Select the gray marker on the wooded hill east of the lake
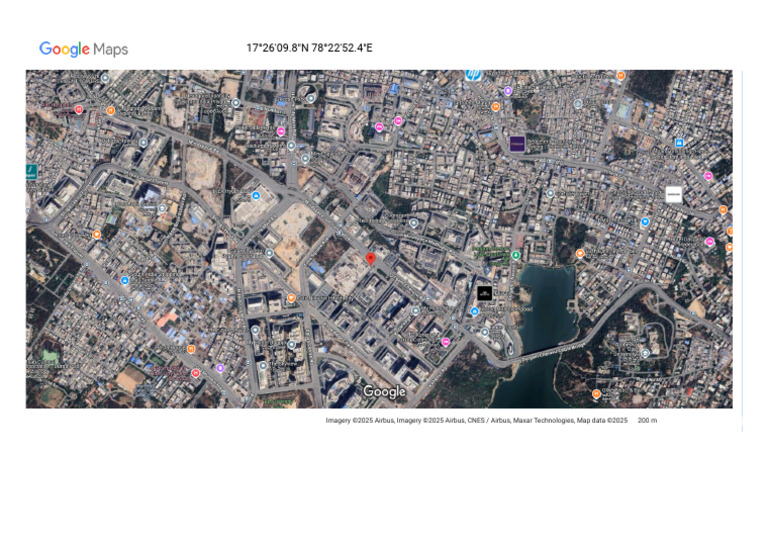The height and width of the screenshot is (543, 768). [646, 353]
